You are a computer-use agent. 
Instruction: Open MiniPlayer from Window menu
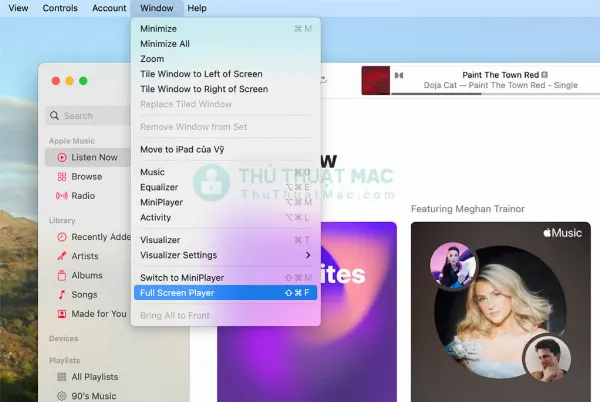pos(225,202)
